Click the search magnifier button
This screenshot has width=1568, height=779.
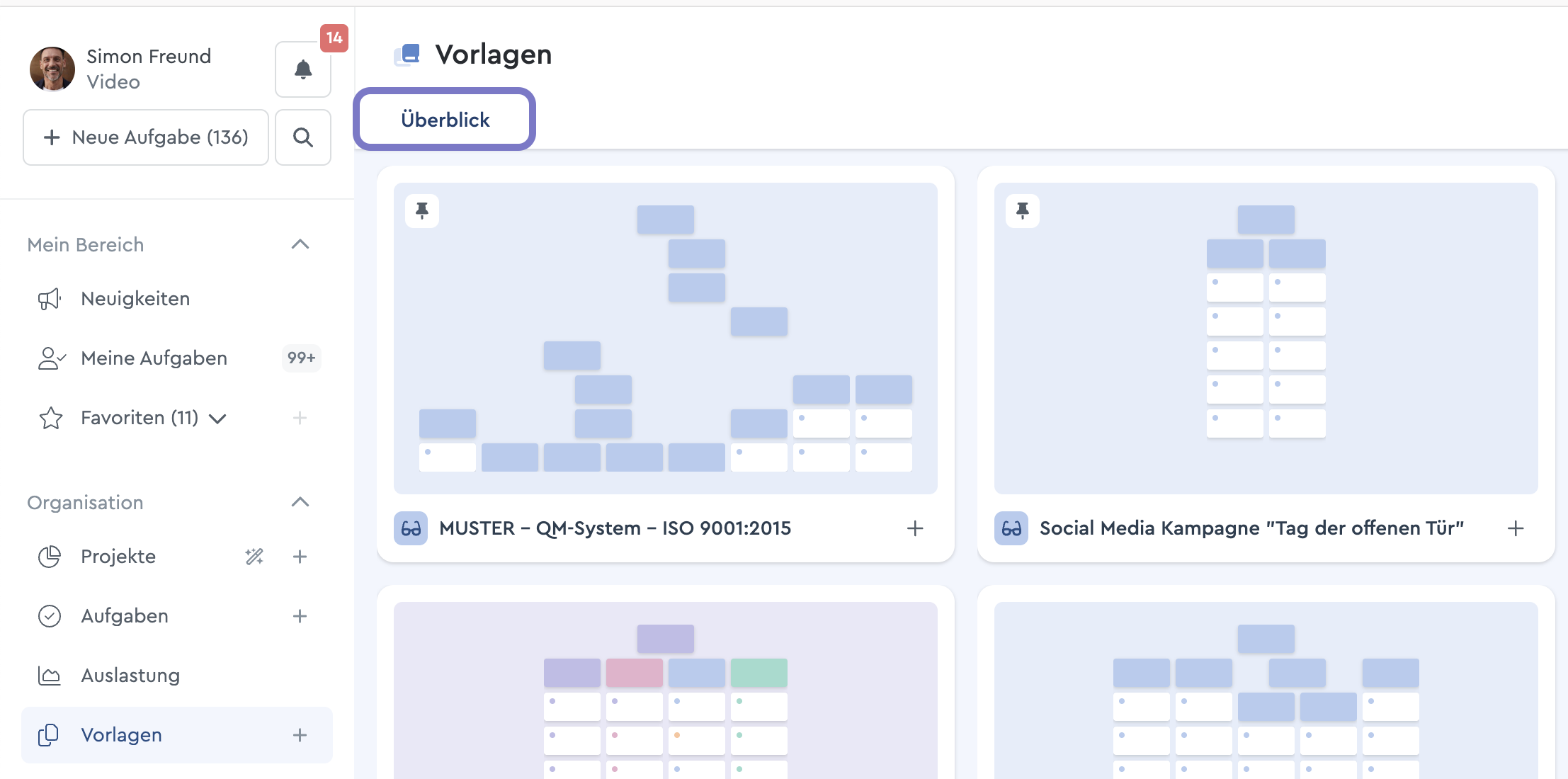tap(302, 137)
